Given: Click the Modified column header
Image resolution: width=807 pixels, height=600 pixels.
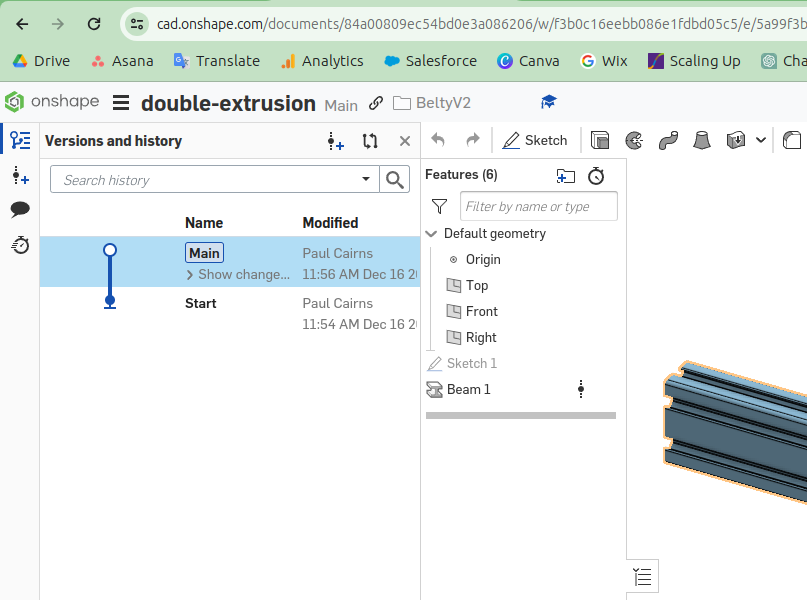Looking at the screenshot, I should click(x=330, y=223).
